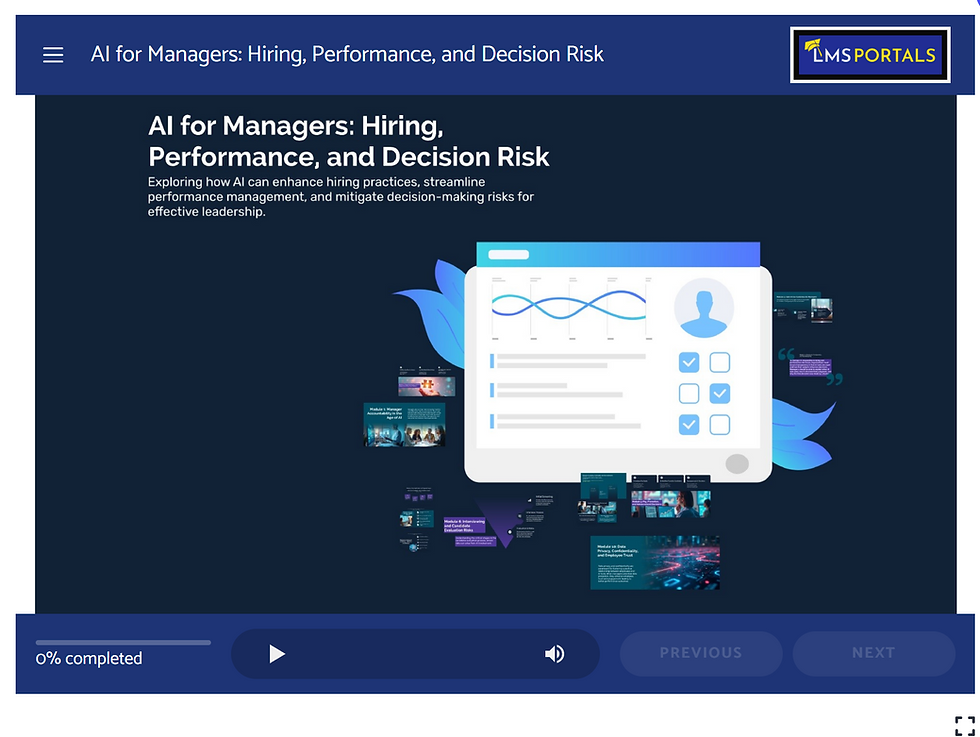Enter fullscreen using the corner expand icon
The width and height of the screenshot is (980, 737).
click(x=963, y=723)
